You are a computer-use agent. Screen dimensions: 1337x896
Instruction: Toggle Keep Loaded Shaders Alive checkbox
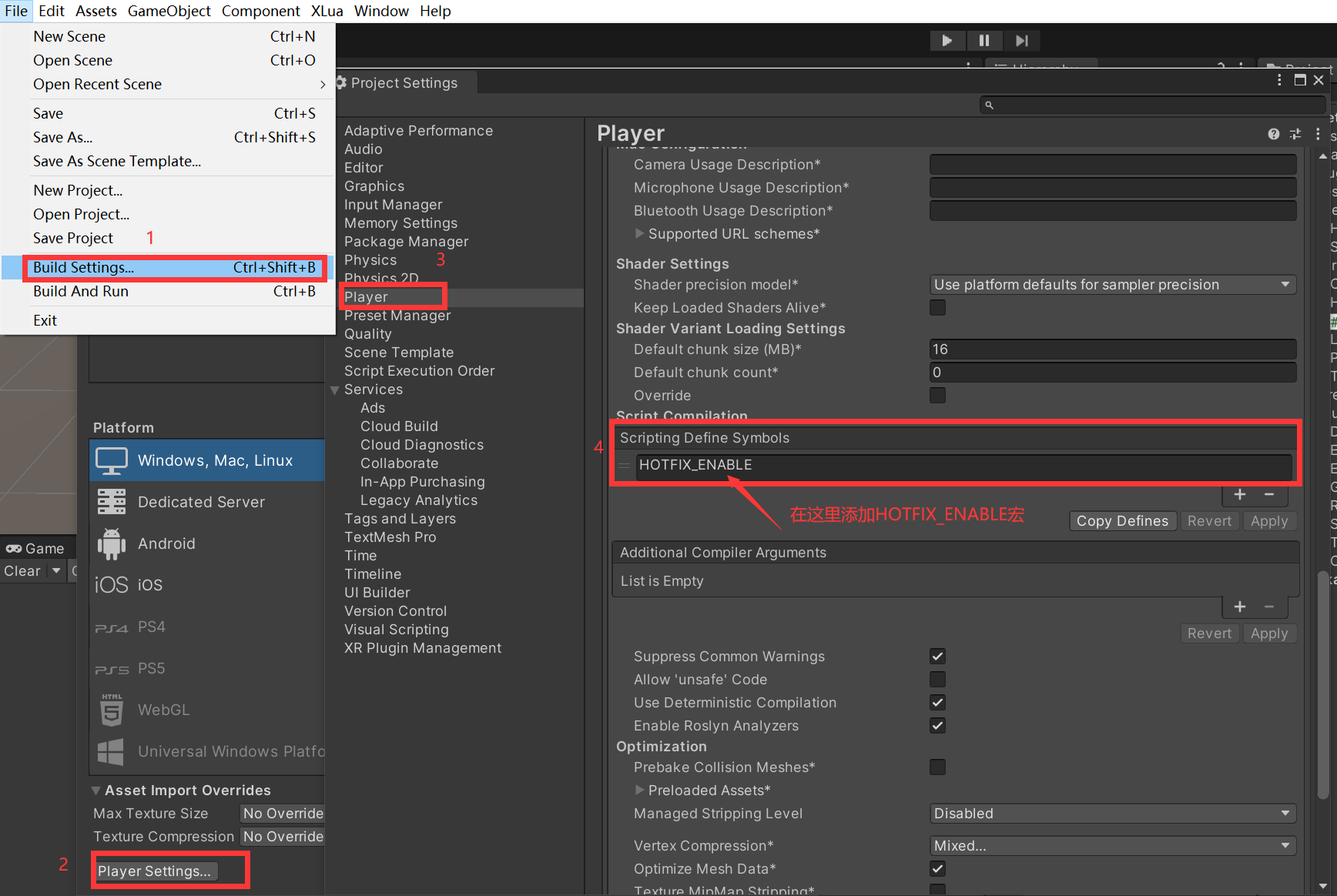937,308
